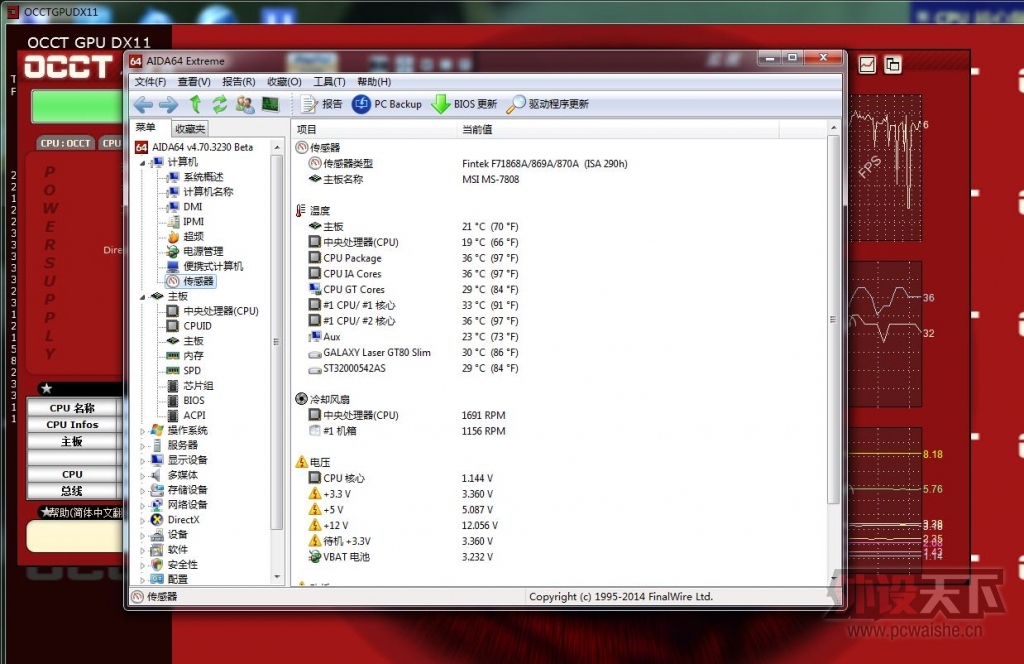Click the OCCT graph view icon
1024x664 pixels.
point(867,65)
